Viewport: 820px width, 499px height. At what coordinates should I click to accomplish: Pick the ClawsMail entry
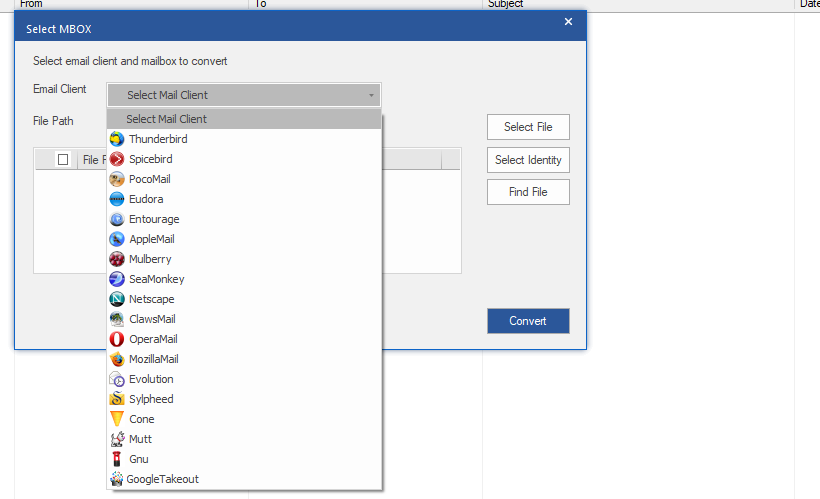[x=244, y=319]
